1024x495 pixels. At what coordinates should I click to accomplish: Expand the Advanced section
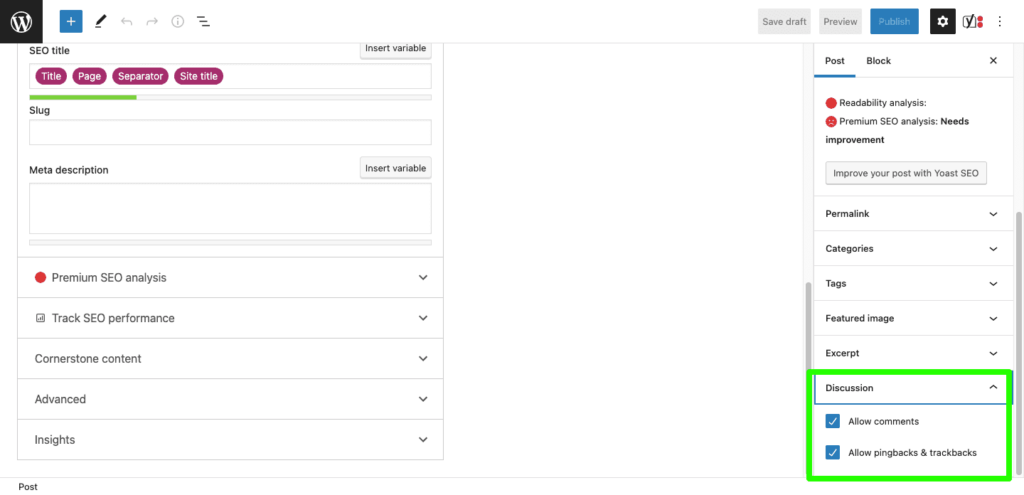coord(231,399)
